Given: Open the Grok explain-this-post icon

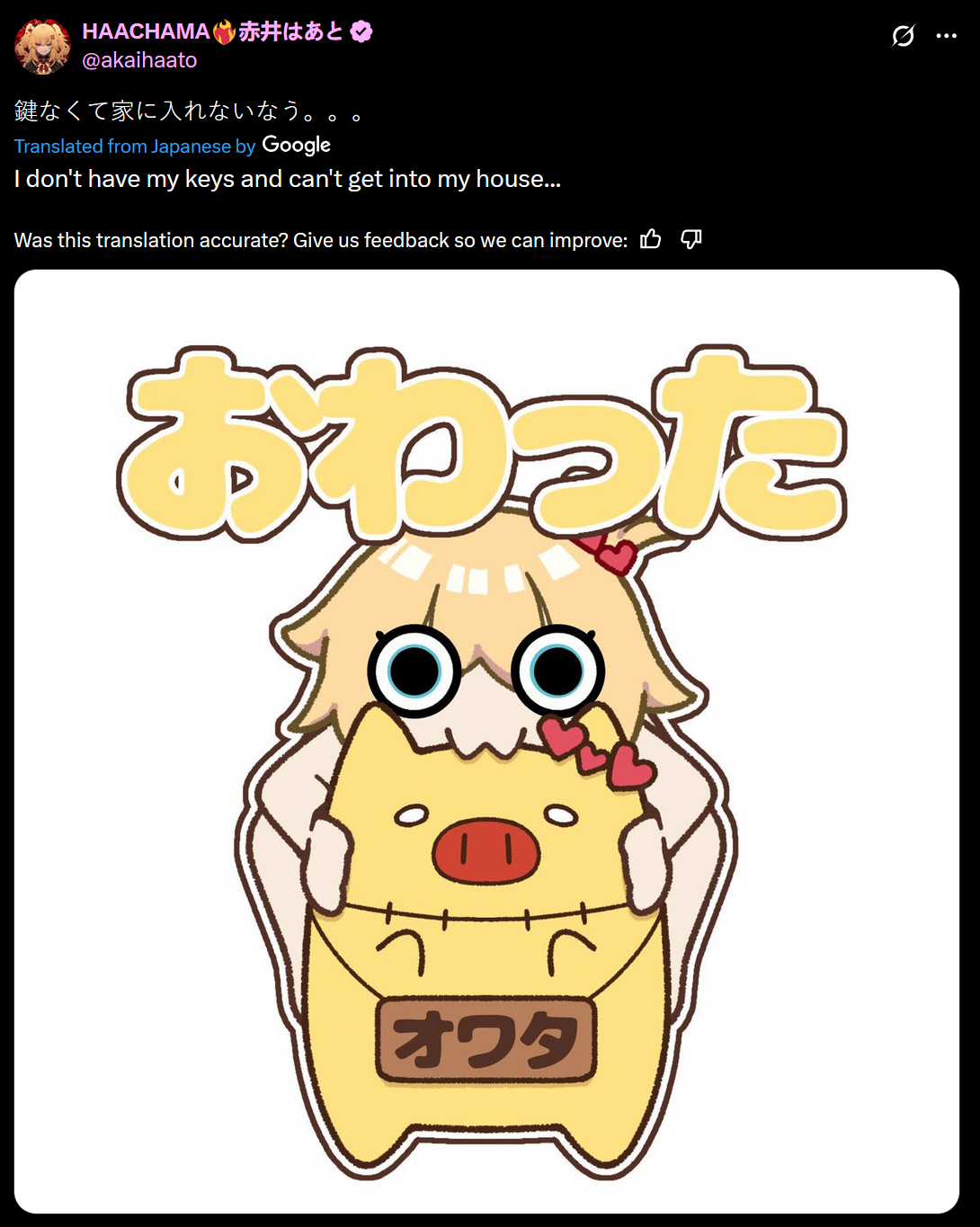Looking at the screenshot, I should click(x=903, y=36).
